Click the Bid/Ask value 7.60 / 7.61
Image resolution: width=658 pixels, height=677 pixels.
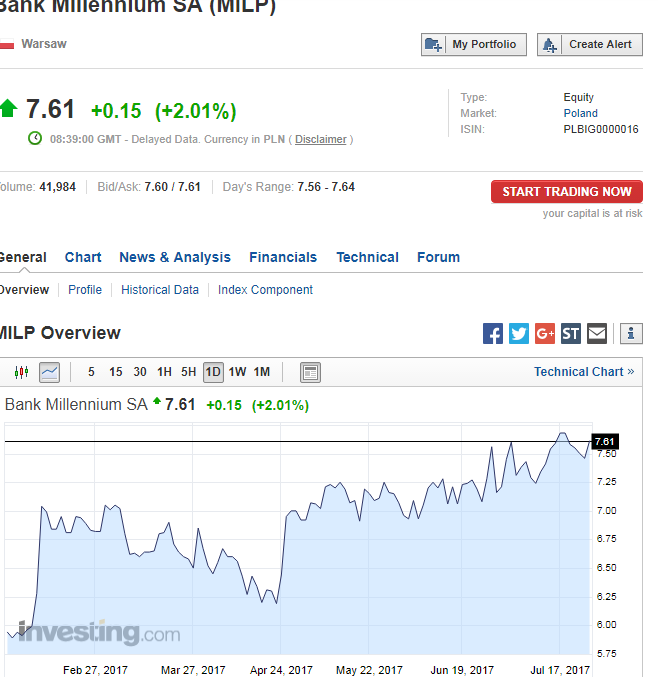tap(172, 187)
